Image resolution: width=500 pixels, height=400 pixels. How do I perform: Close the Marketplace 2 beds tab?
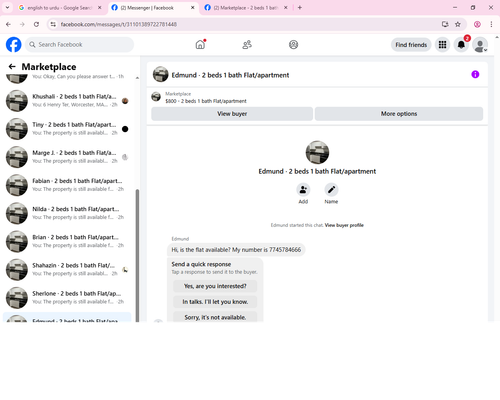coord(286,8)
